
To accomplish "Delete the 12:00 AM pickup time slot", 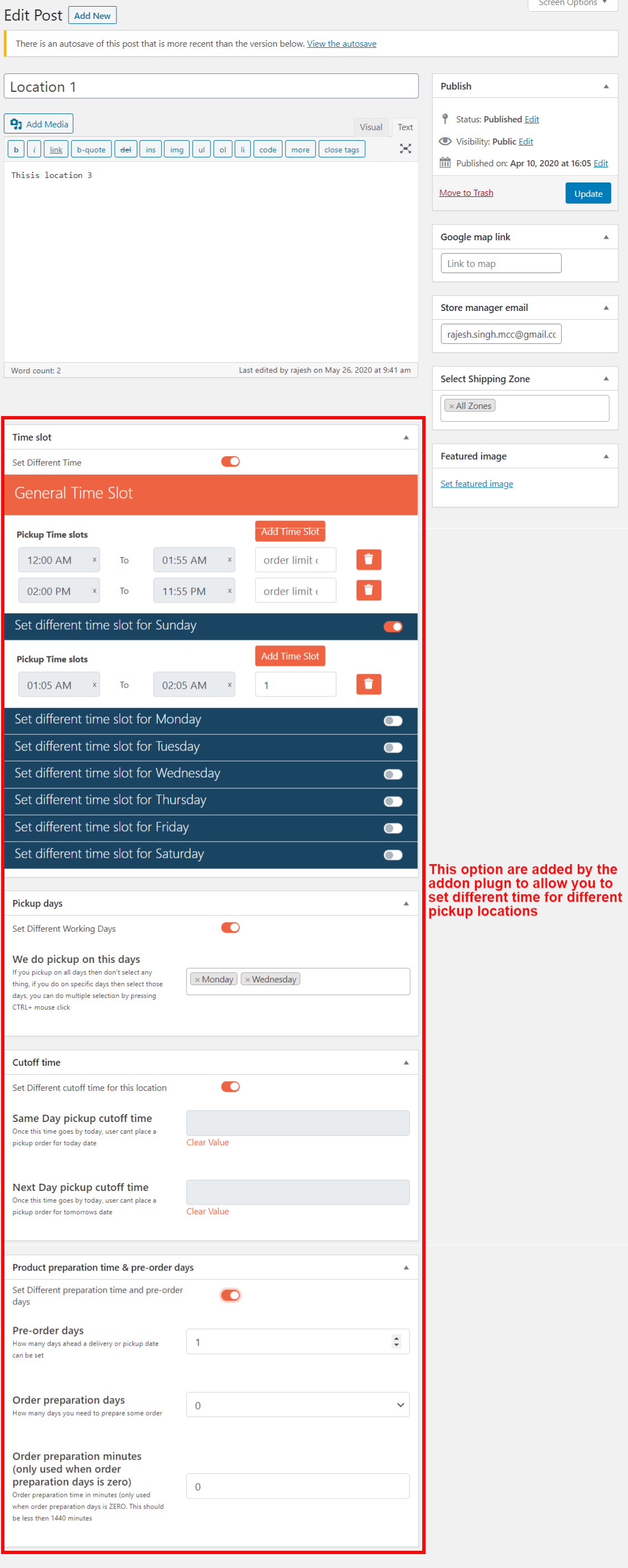I will [368, 560].
